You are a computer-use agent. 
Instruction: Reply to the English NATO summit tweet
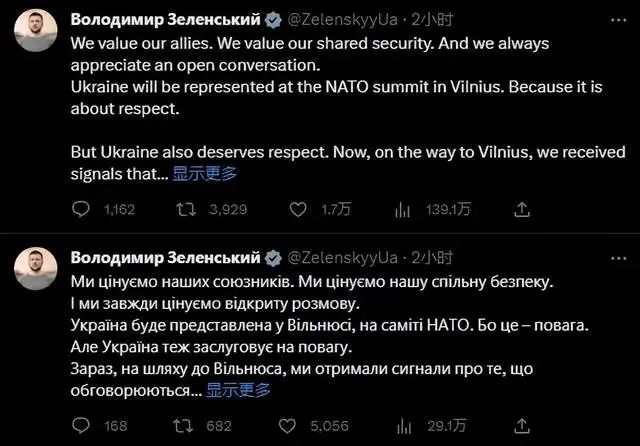coord(84,210)
